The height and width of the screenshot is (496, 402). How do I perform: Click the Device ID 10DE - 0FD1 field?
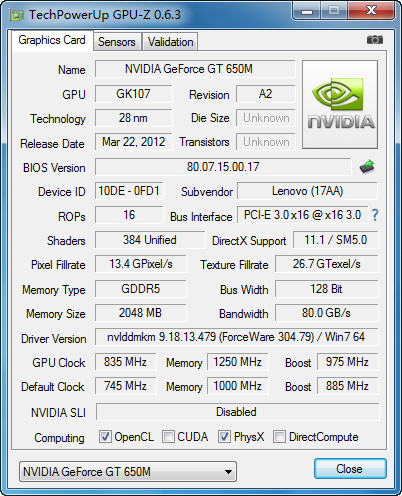coord(129,191)
